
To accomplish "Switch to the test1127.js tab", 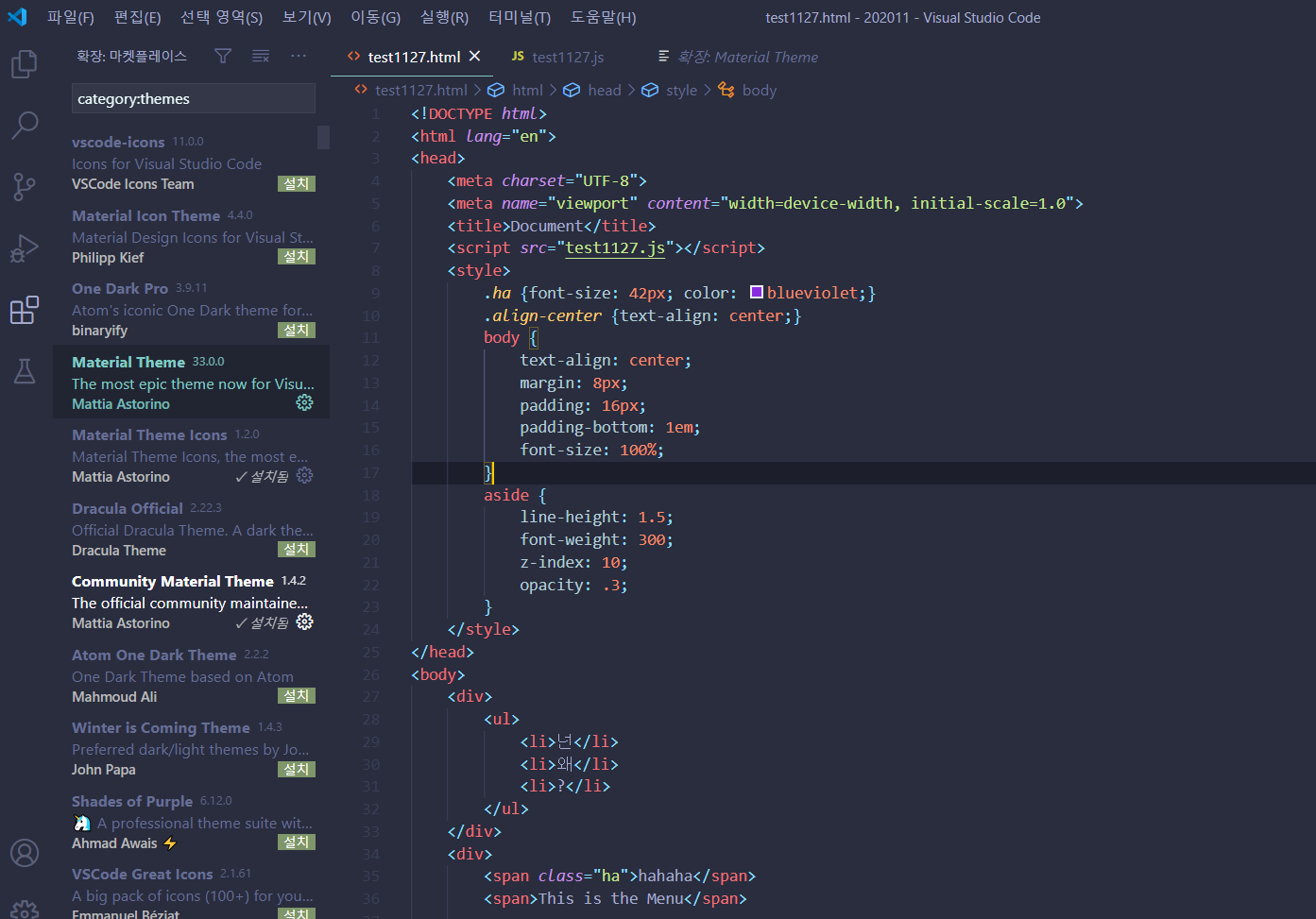I will (x=568, y=57).
